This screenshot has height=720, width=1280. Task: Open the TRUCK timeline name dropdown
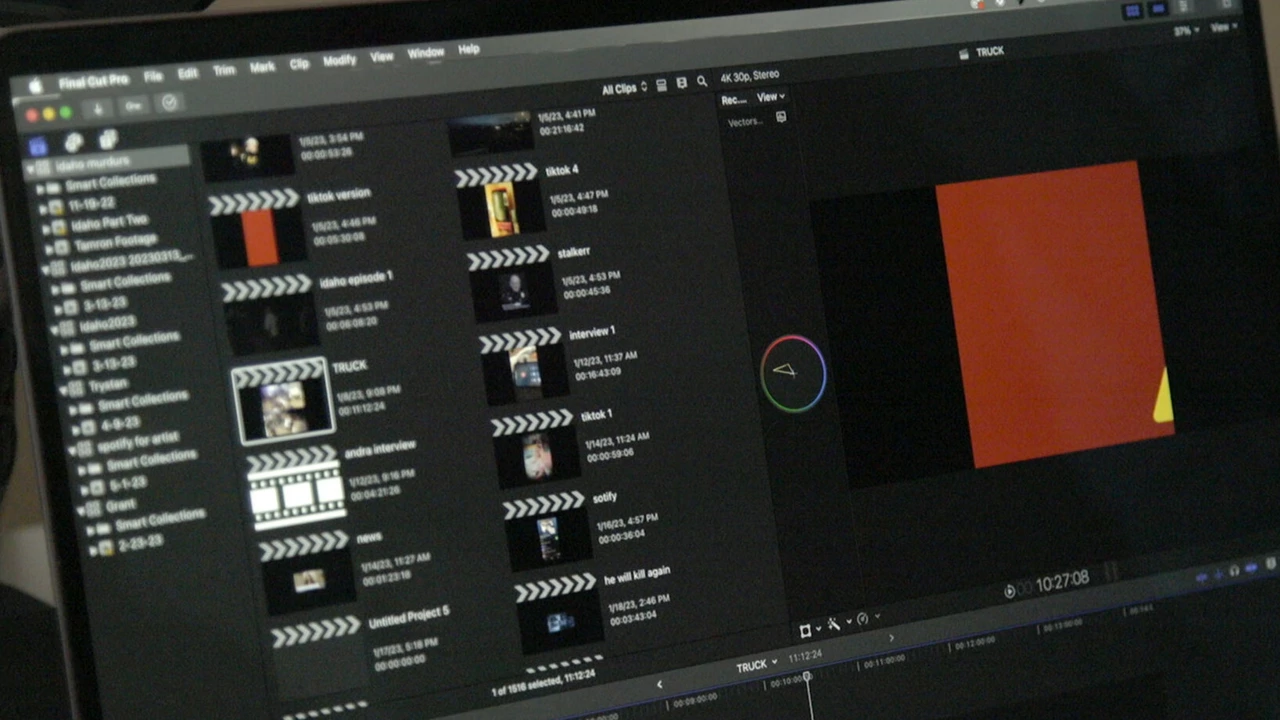(757, 666)
